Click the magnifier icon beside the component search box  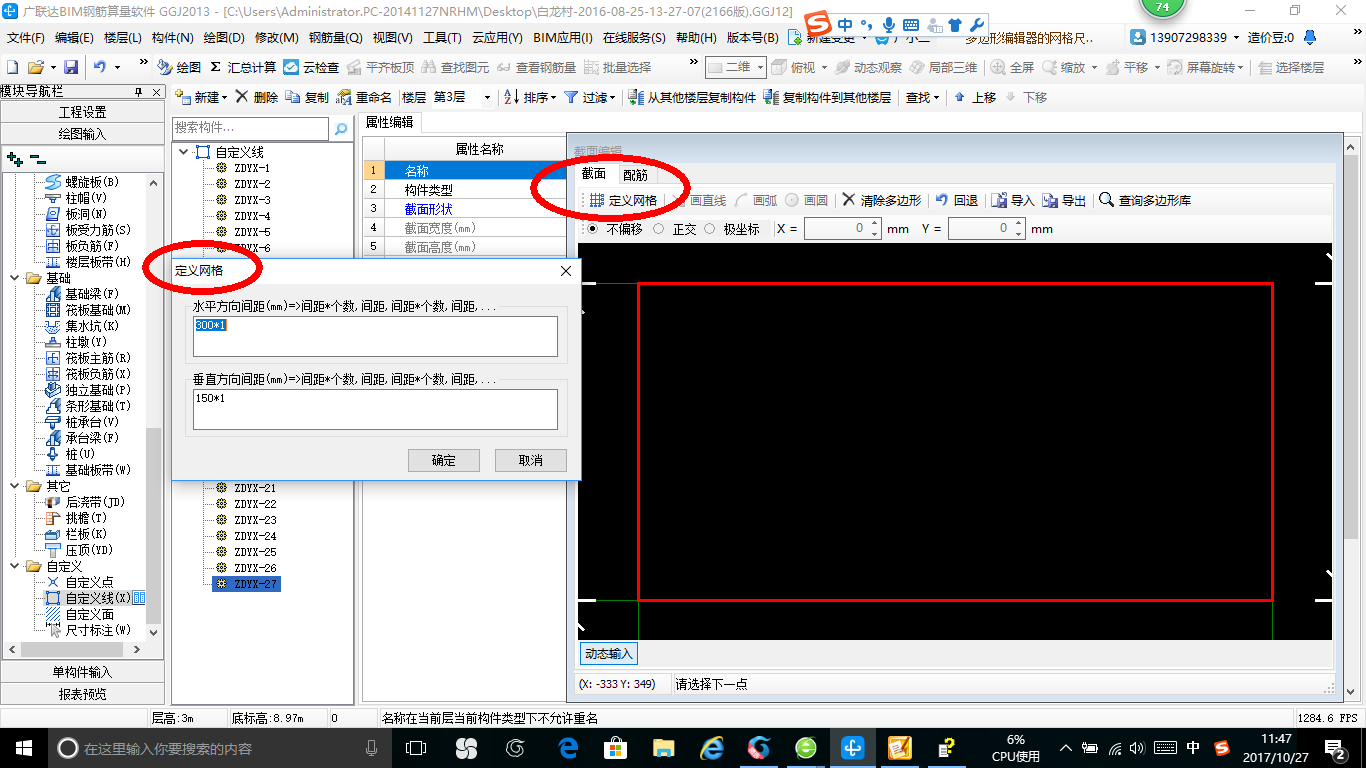[341, 129]
